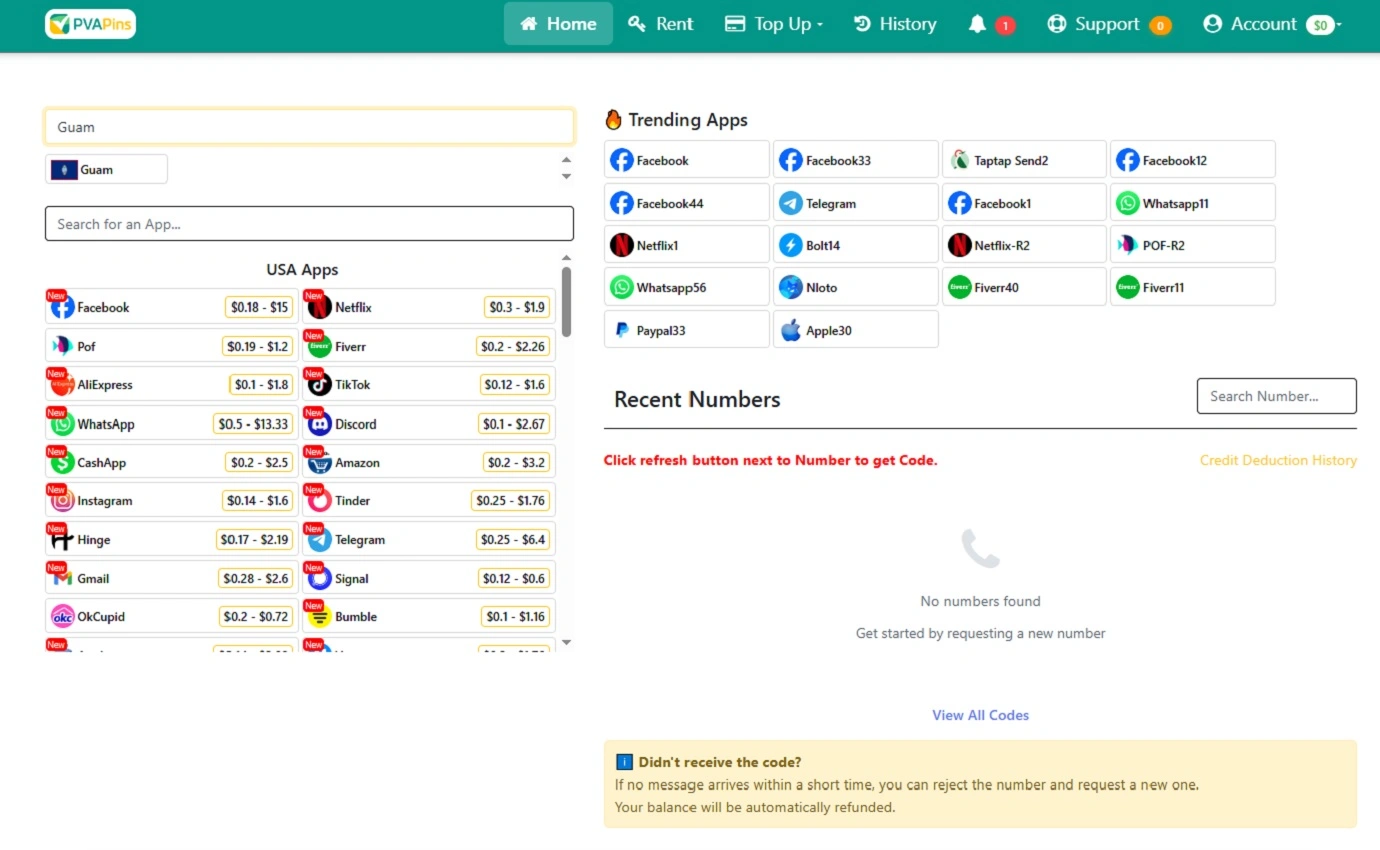
Task: Select trending app Netflix-R2
Action: (1024, 245)
